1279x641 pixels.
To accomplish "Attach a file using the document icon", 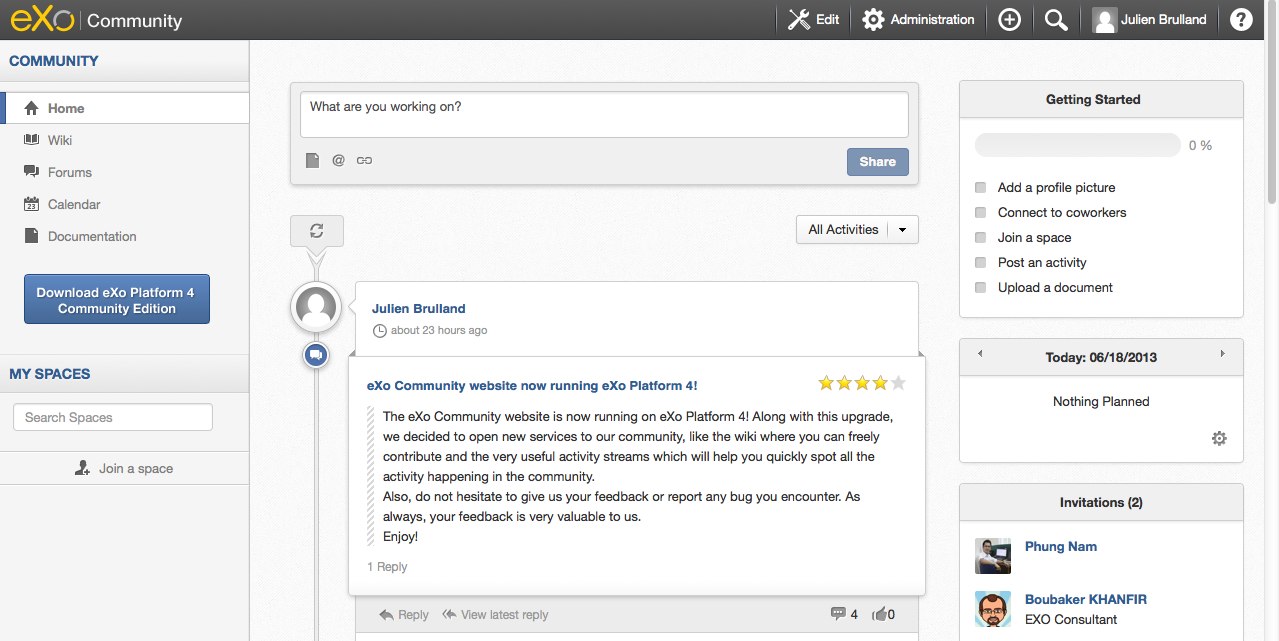I will pyautogui.click(x=312, y=160).
